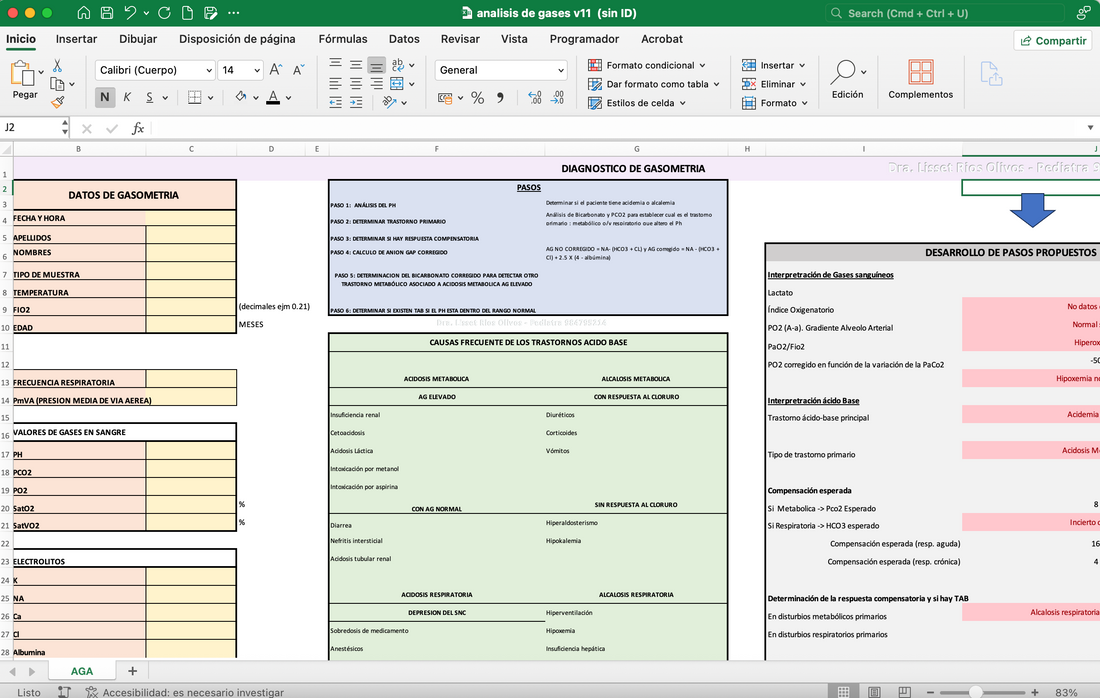
Task: Click the Compartir button
Action: pyautogui.click(x=1050, y=40)
